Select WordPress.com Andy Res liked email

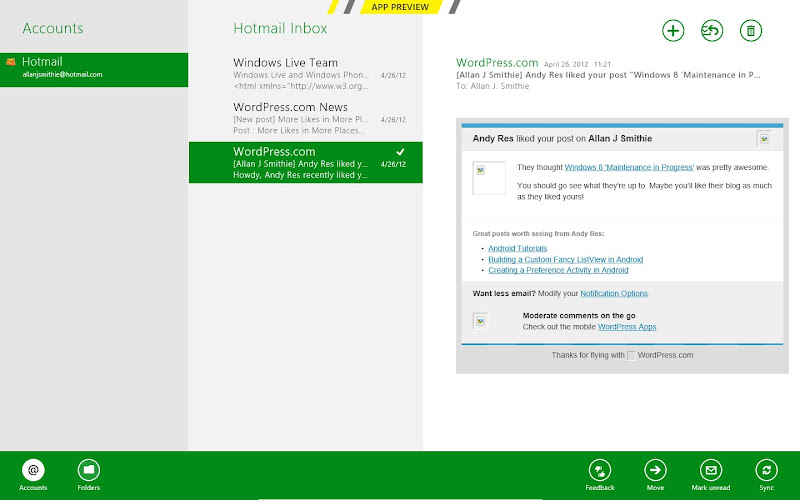click(306, 163)
